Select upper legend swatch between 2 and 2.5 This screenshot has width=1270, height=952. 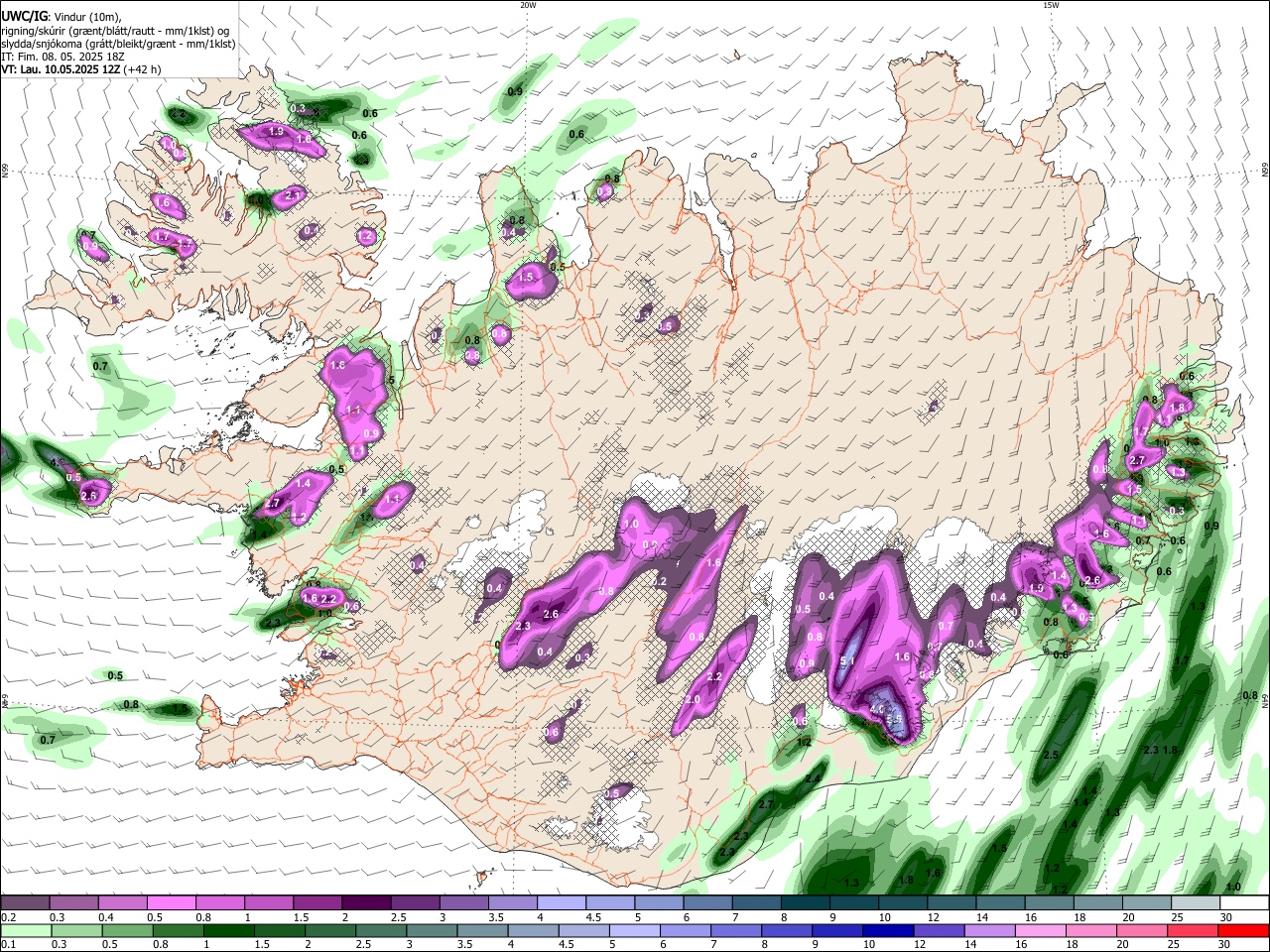[x=366, y=903]
